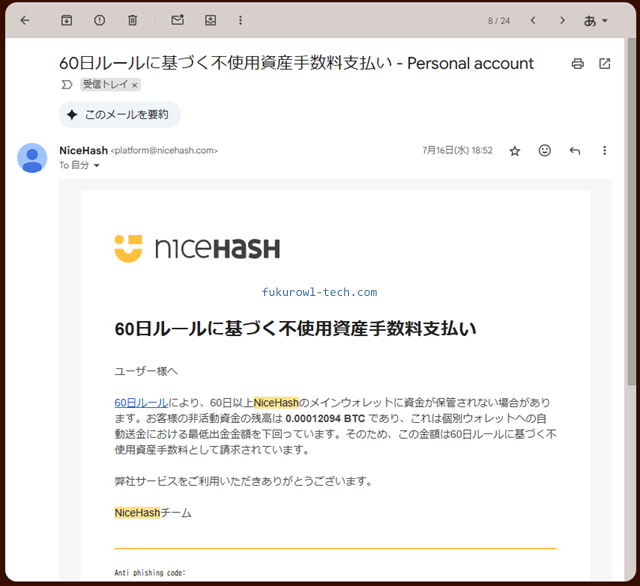Move email with the move-to icon
The height and width of the screenshot is (586, 640).
click(x=211, y=20)
